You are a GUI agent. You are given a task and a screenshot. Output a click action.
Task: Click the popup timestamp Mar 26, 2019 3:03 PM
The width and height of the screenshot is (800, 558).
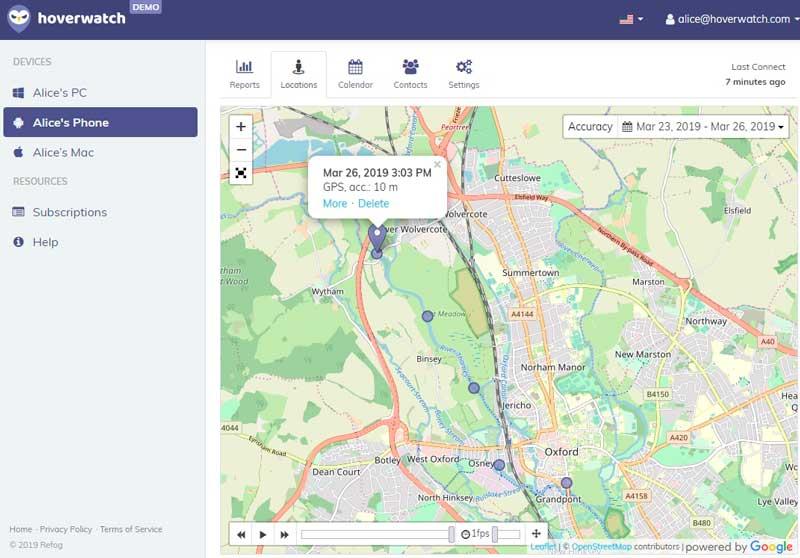377,173
